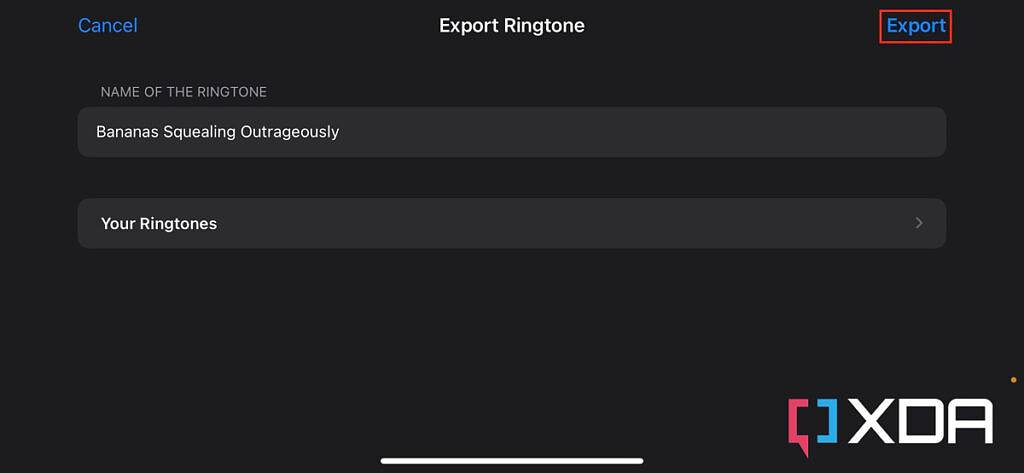
Task: Click the NAME OF THE RINGTONE label
Action: coord(184,92)
